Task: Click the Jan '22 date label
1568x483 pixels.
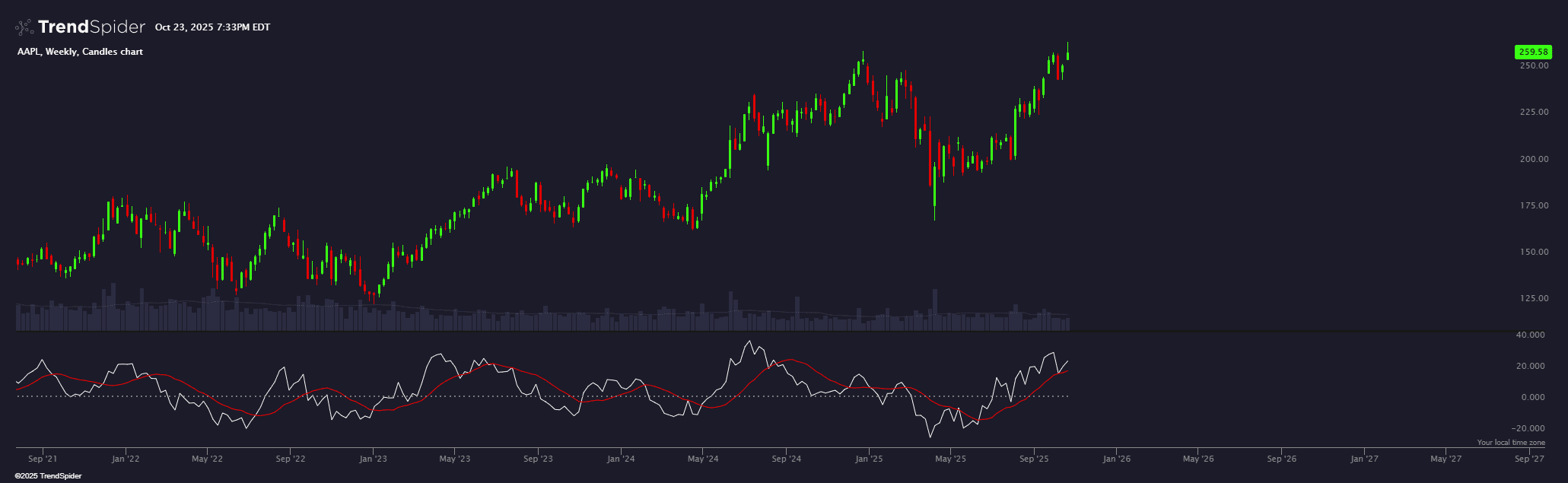Action: [x=125, y=459]
